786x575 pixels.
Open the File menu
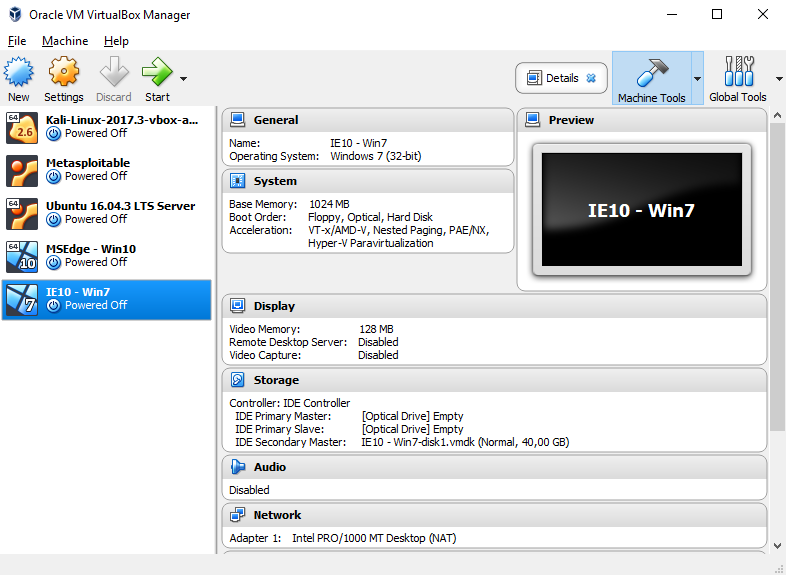[x=17, y=41]
